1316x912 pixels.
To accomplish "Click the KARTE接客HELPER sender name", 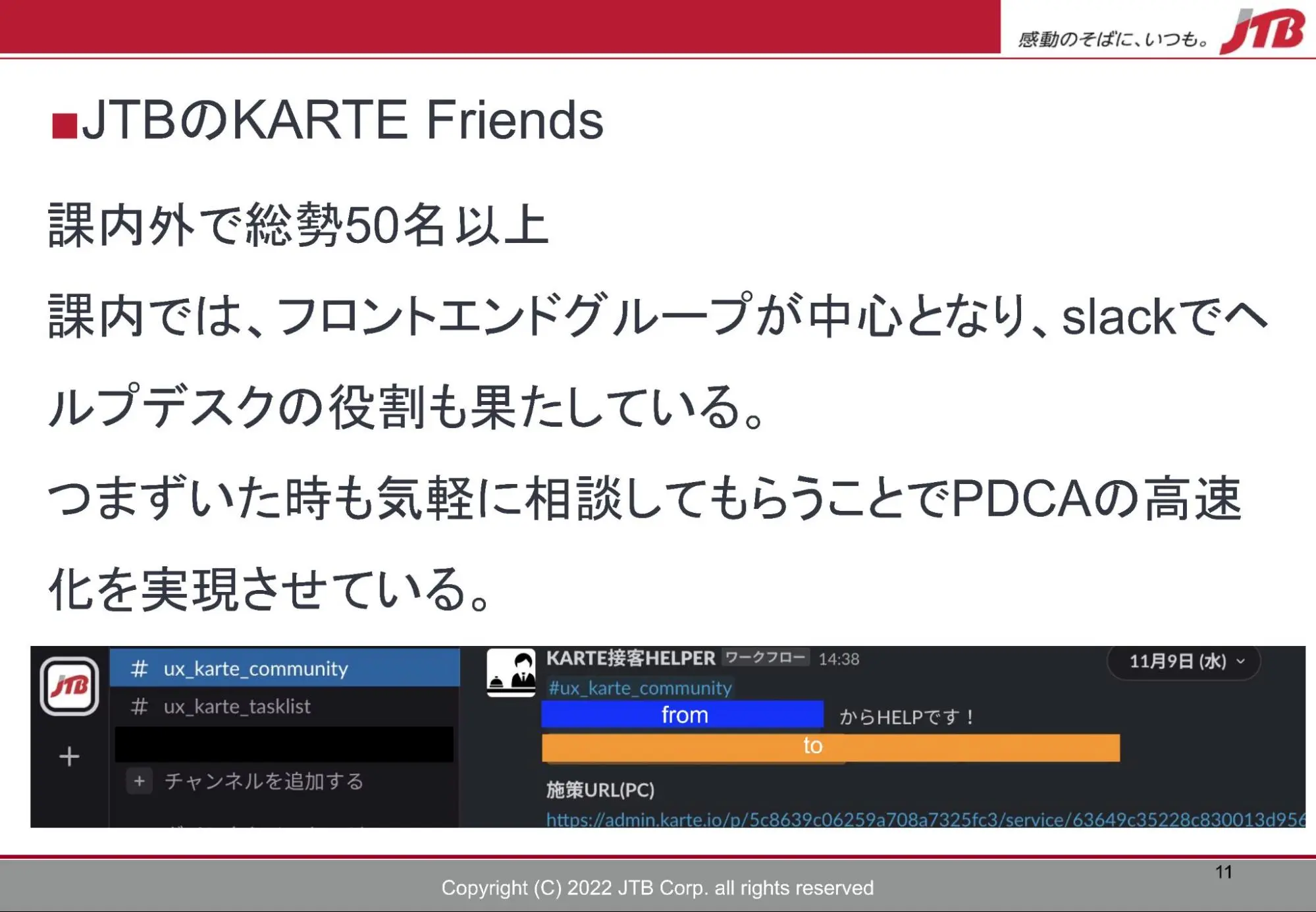I will [x=630, y=658].
